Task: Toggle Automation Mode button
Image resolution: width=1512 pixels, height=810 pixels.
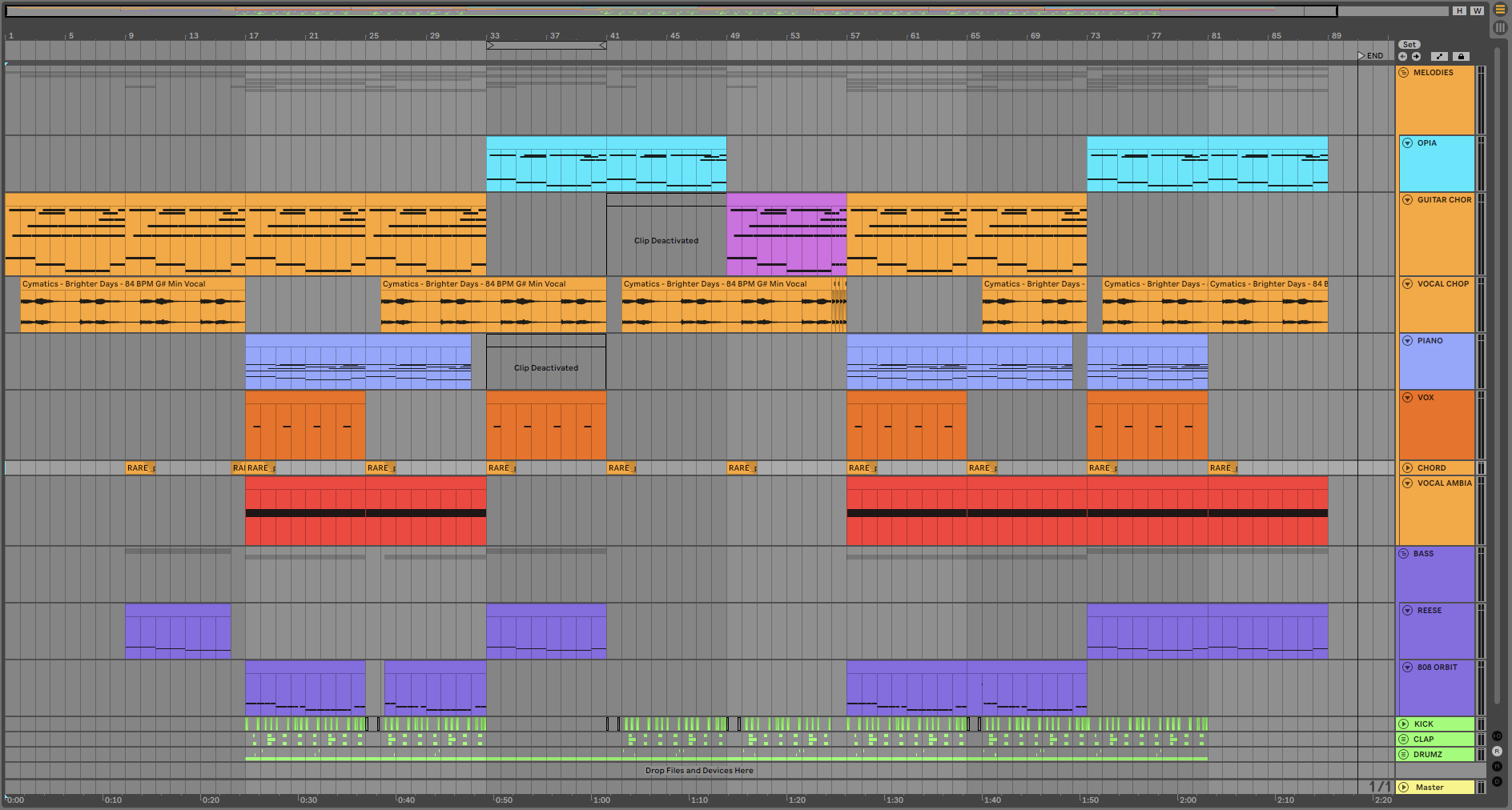Action: [1440, 56]
